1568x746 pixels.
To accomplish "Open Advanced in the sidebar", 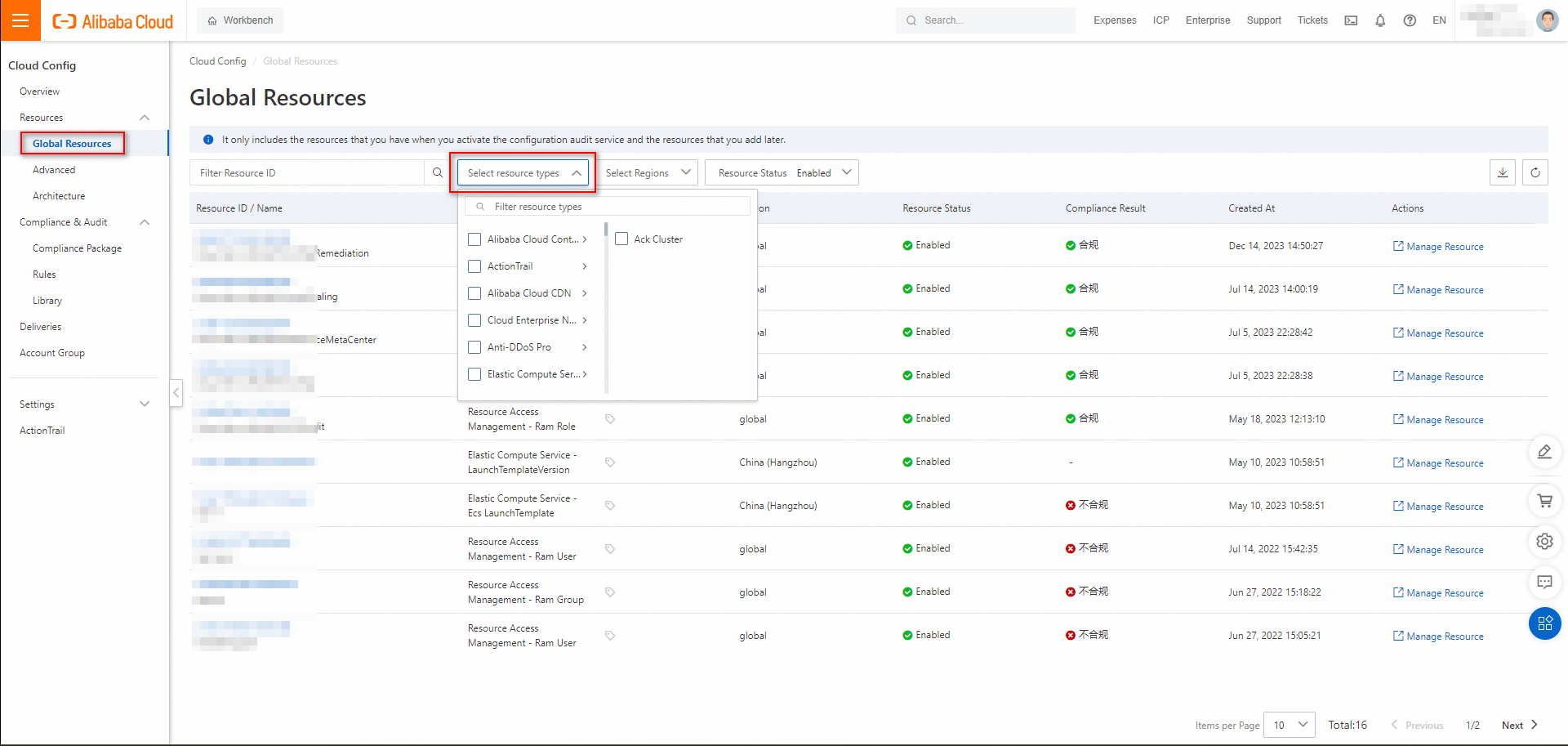I will [x=54, y=170].
